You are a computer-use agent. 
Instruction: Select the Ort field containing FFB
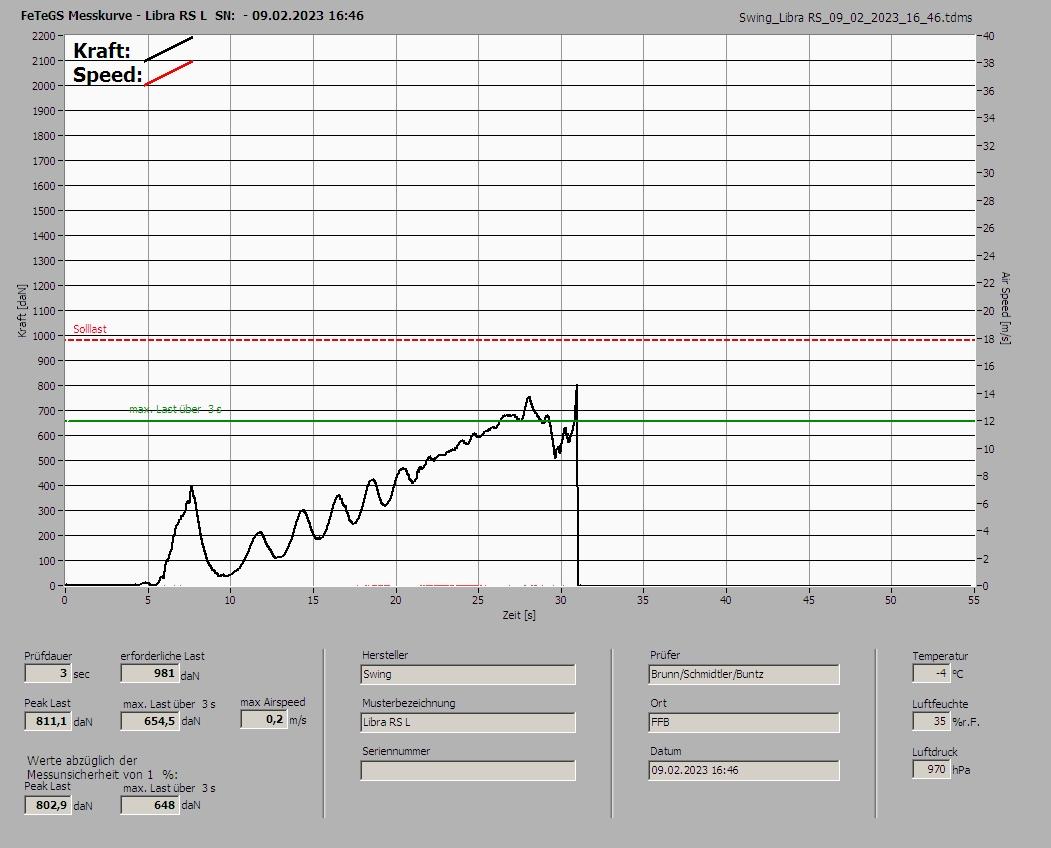[744, 723]
